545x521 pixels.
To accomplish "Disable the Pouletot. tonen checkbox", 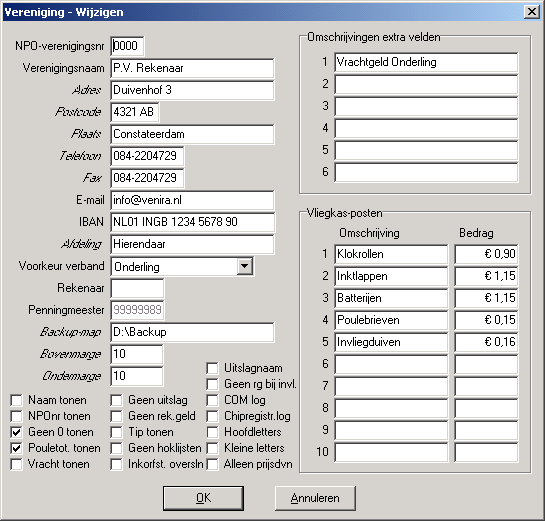I will tap(16, 448).
